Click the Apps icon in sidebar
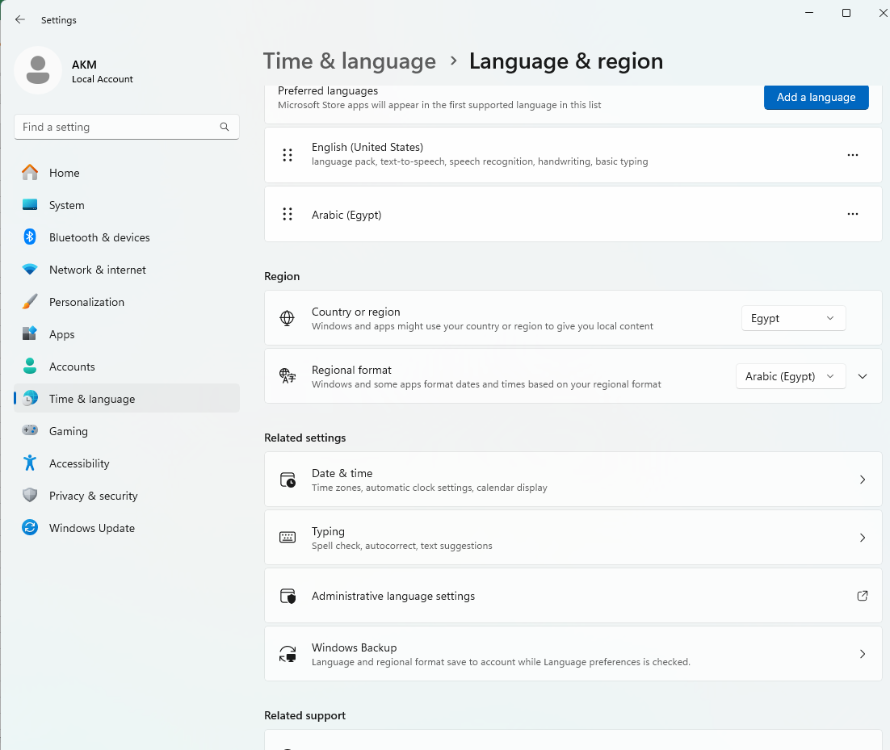The image size is (890, 750). click(30, 334)
